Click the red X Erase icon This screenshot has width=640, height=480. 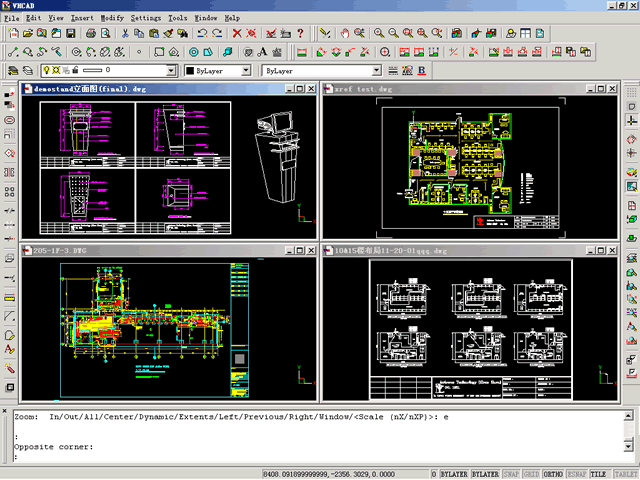click(237, 33)
